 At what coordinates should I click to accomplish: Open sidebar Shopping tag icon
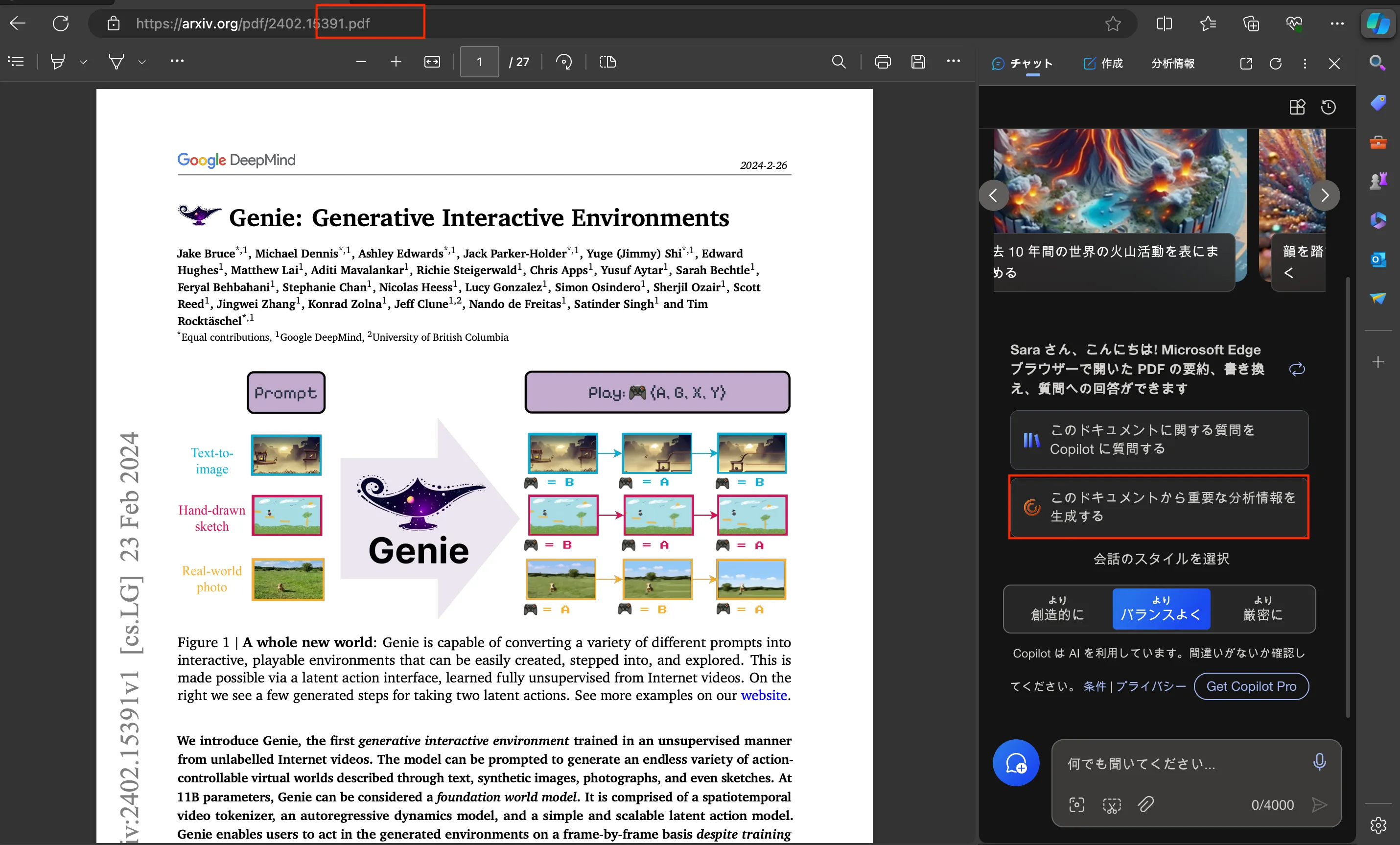pyautogui.click(x=1377, y=102)
